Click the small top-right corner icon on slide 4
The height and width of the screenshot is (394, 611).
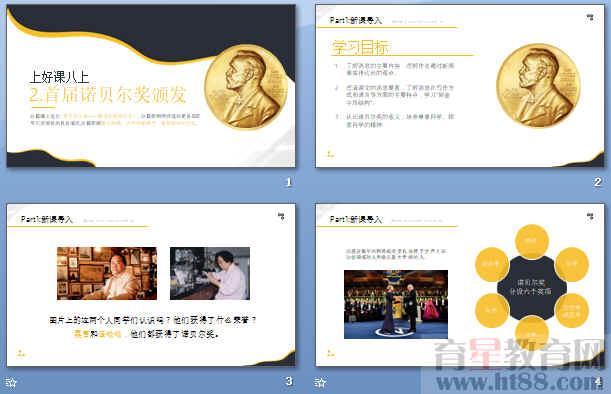[590, 216]
